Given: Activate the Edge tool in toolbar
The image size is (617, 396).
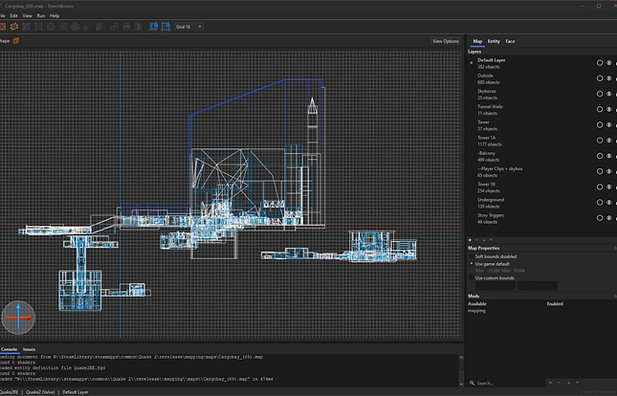Looking at the screenshot, I should tap(51, 26).
